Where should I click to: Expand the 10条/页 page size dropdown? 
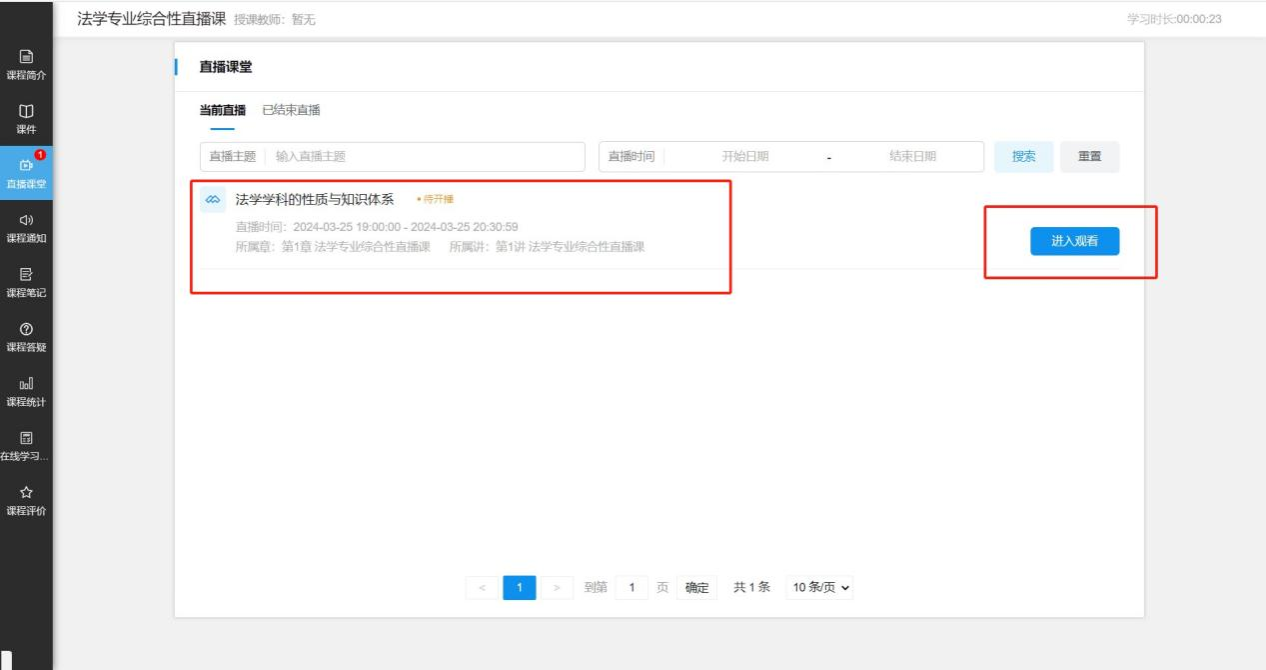click(821, 588)
